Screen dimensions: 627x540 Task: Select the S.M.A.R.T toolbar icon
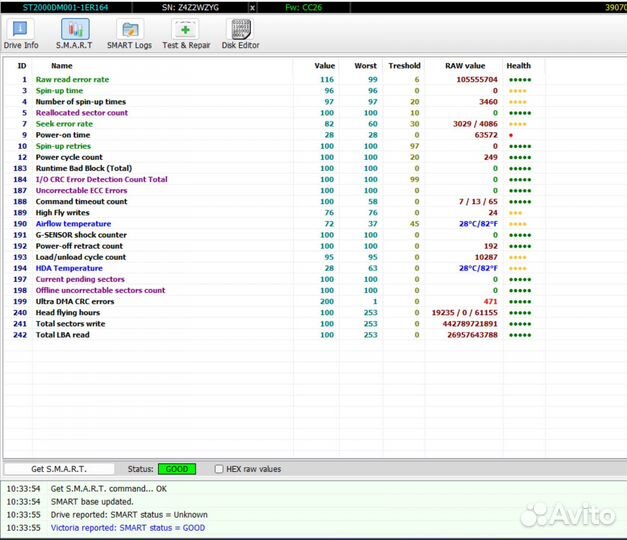tap(75, 34)
